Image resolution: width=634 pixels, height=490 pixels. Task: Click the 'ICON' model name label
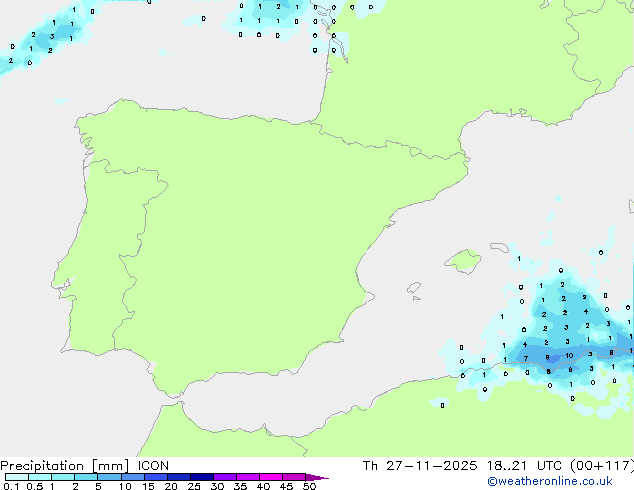153,466
